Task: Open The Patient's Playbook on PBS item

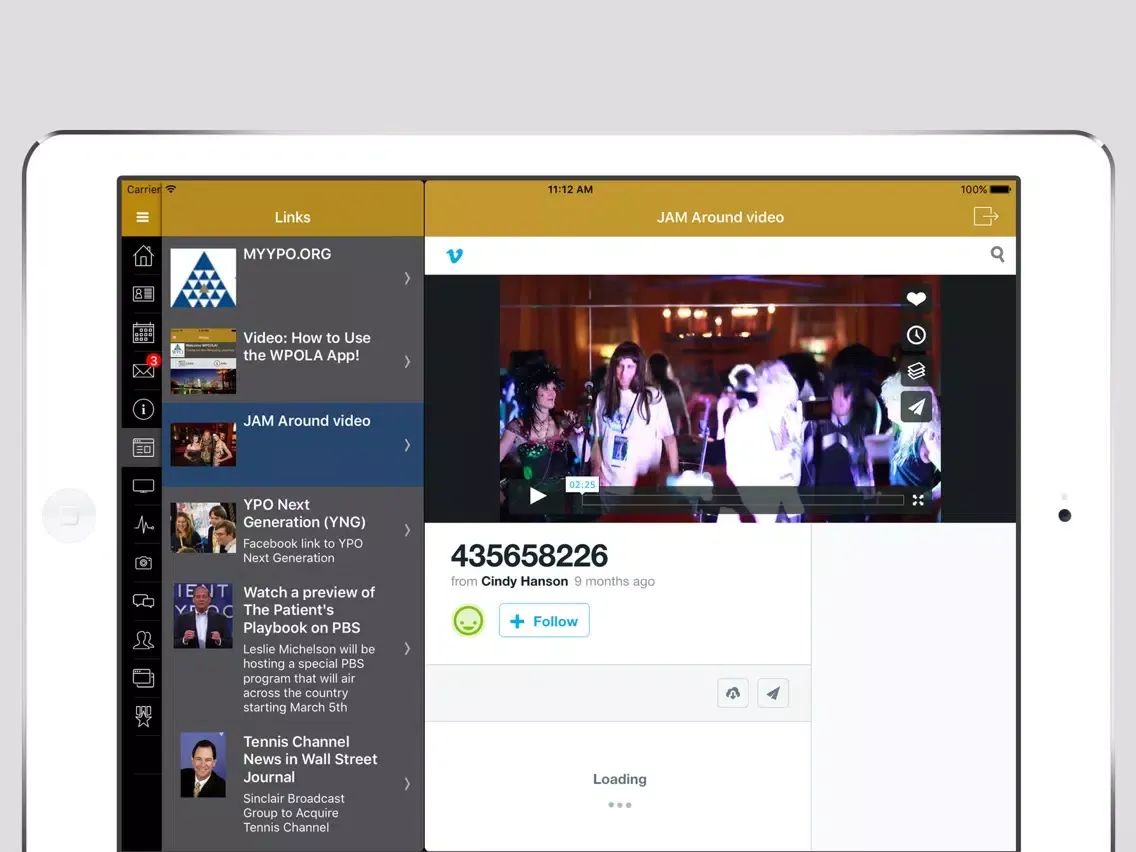Action: 293,648
